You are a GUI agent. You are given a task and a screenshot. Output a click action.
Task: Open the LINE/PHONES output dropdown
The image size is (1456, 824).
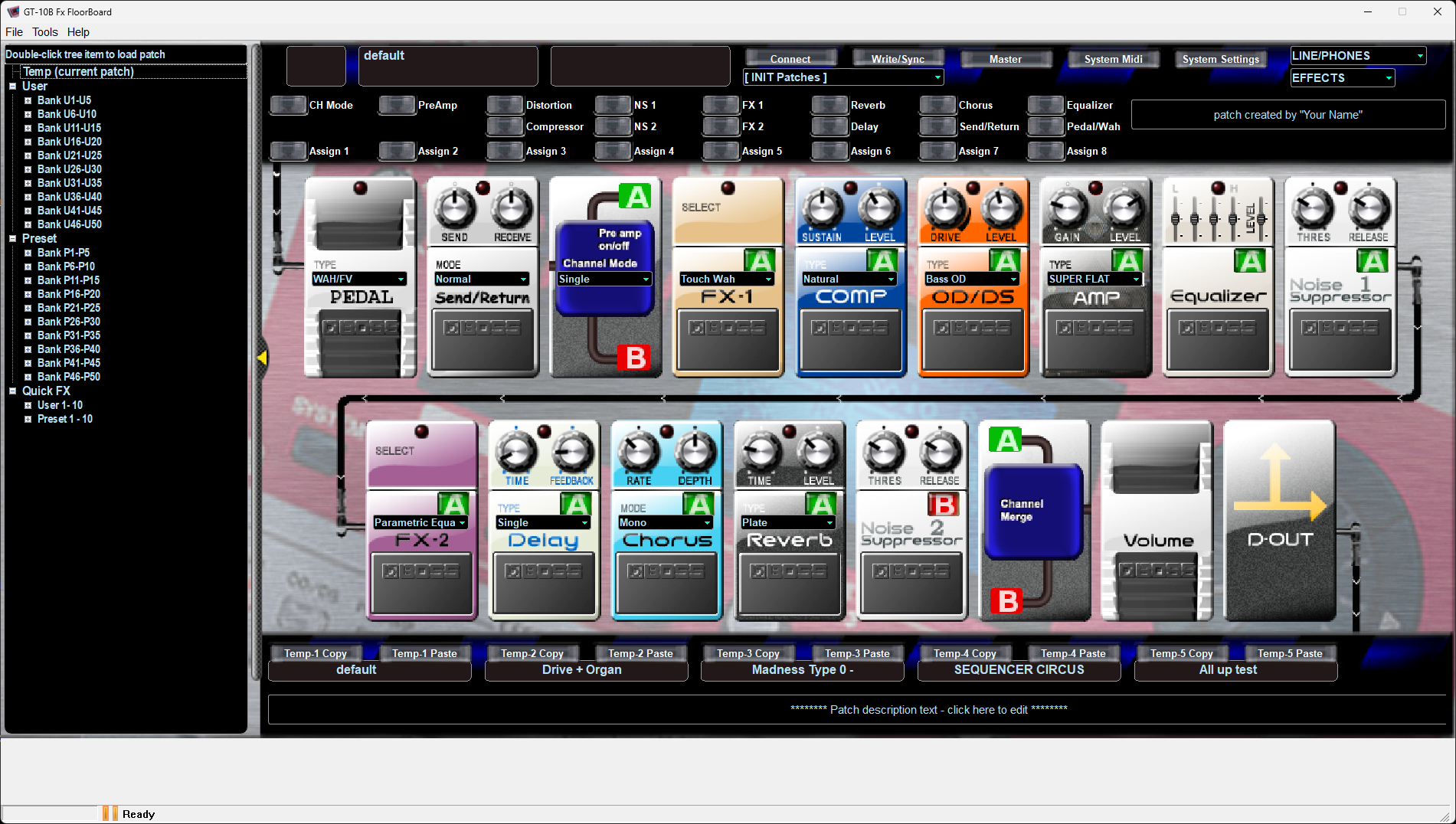coord(1358,56)
